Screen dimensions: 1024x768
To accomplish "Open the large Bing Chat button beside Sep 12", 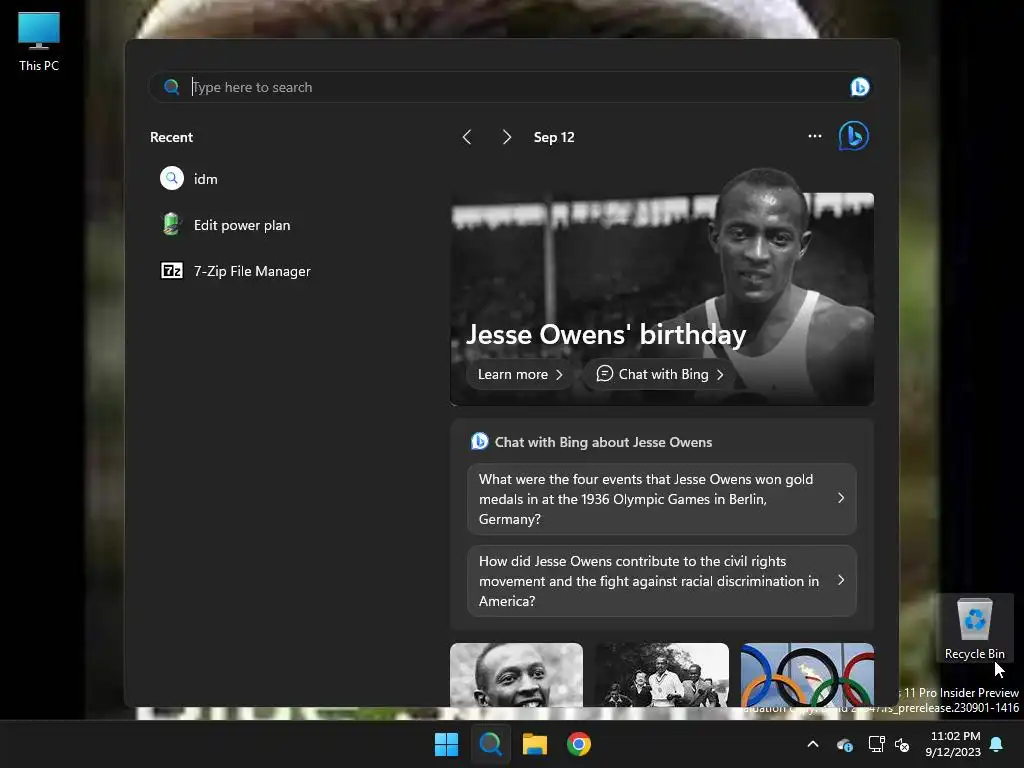I will [854, 136].
